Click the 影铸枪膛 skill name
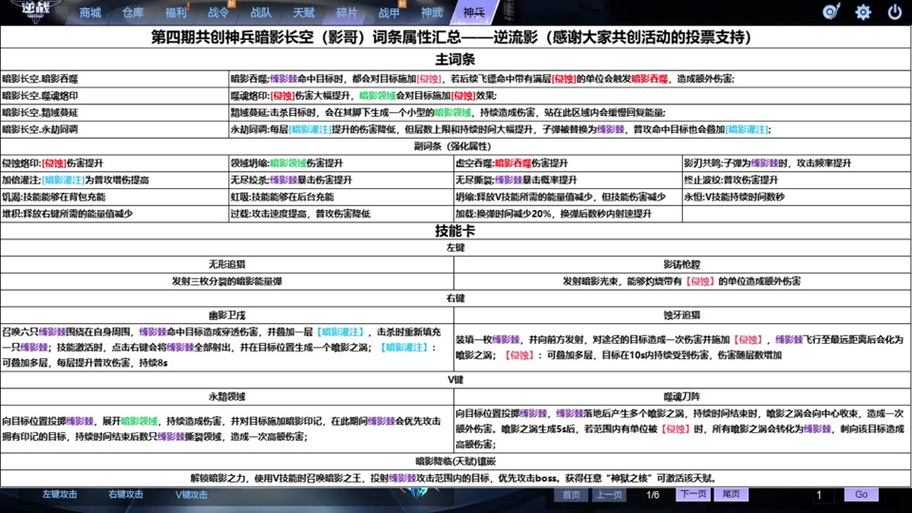The height and width of the screenshot is (513, 912). pyautogui.click(x=682, y=264)
